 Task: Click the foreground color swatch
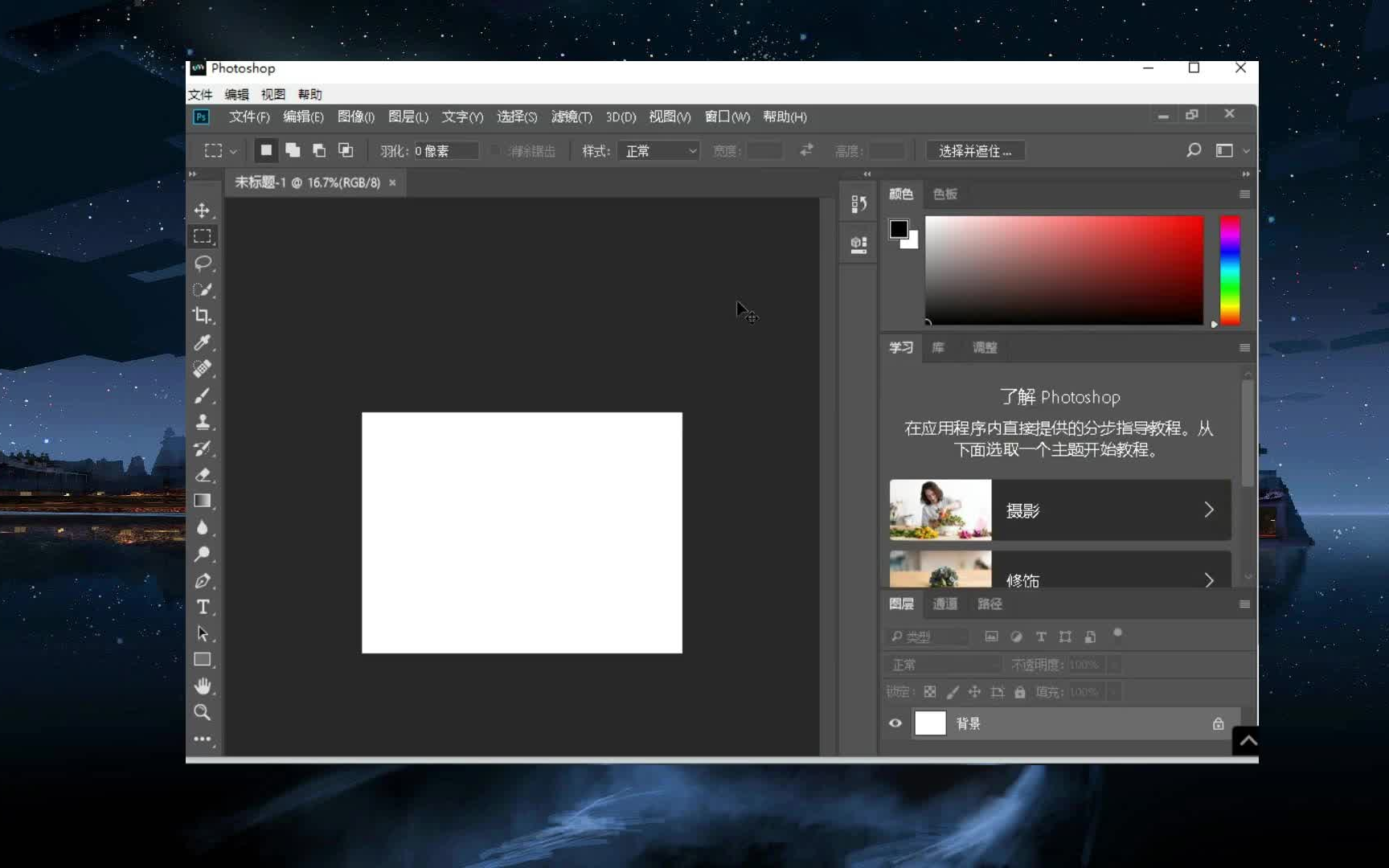(x=899, y=227)
